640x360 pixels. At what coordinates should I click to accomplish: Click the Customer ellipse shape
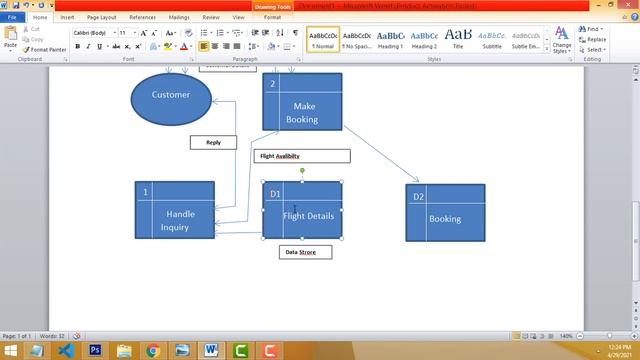171,99
